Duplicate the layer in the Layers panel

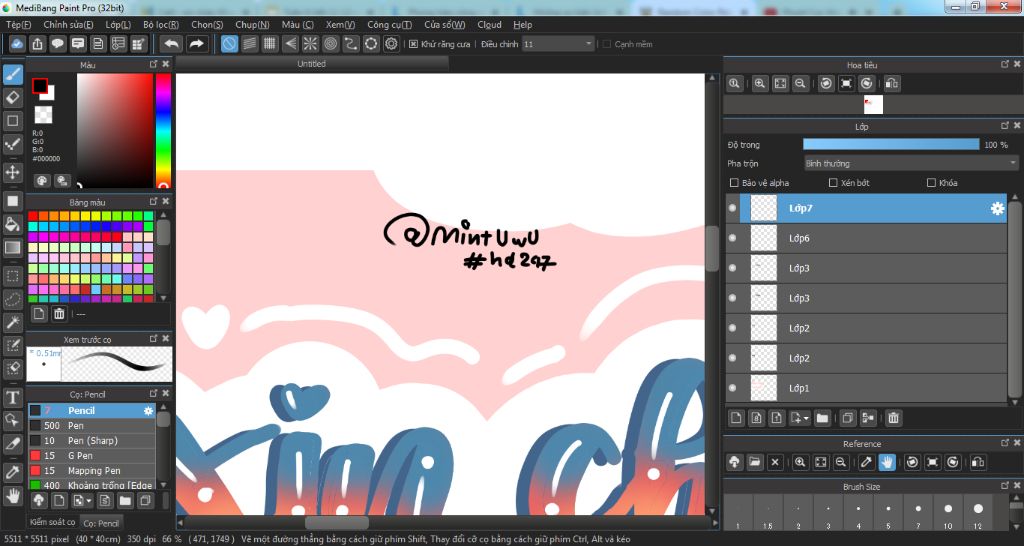click(848, 418)
